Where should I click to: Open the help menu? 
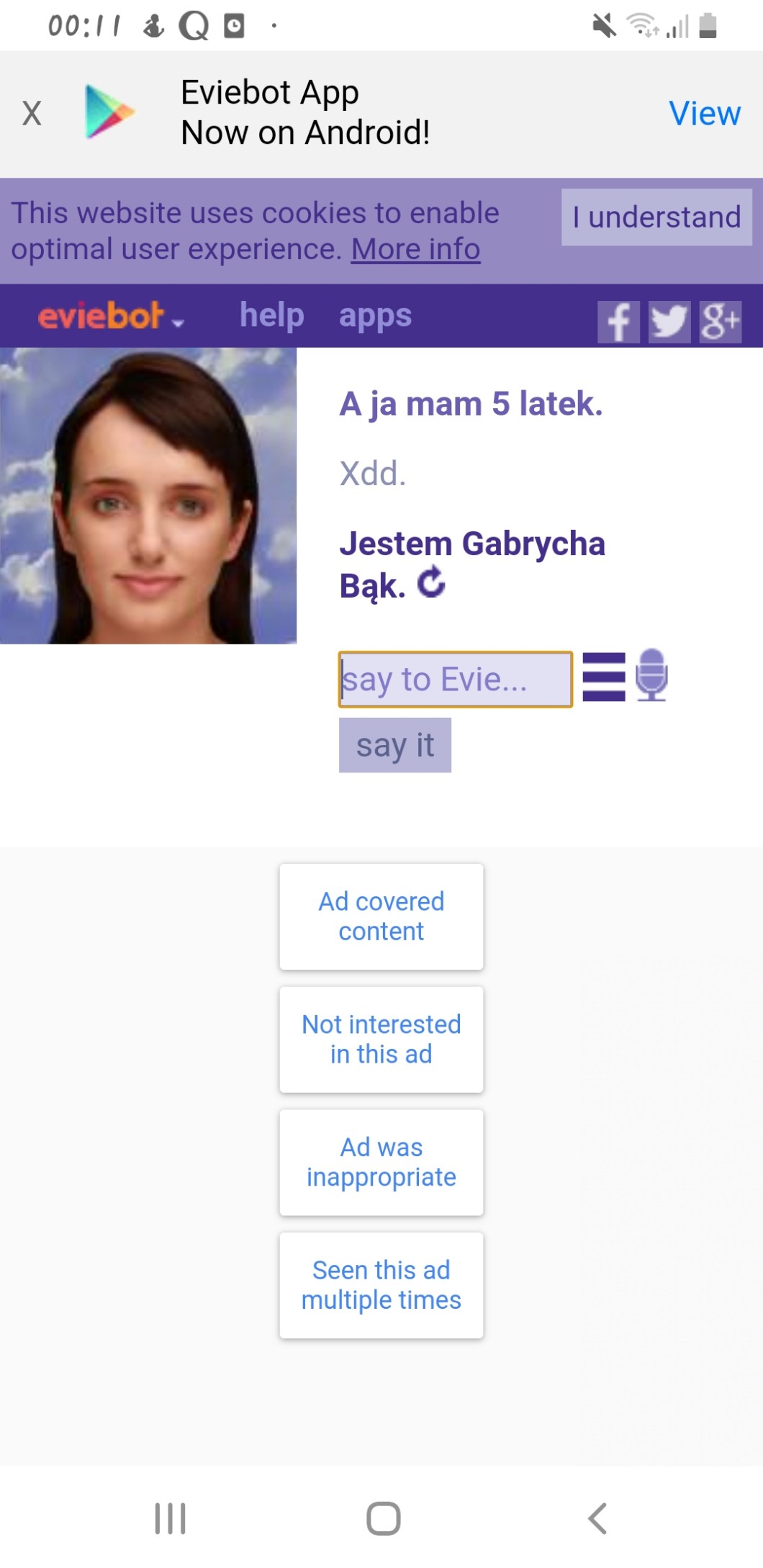271,315
